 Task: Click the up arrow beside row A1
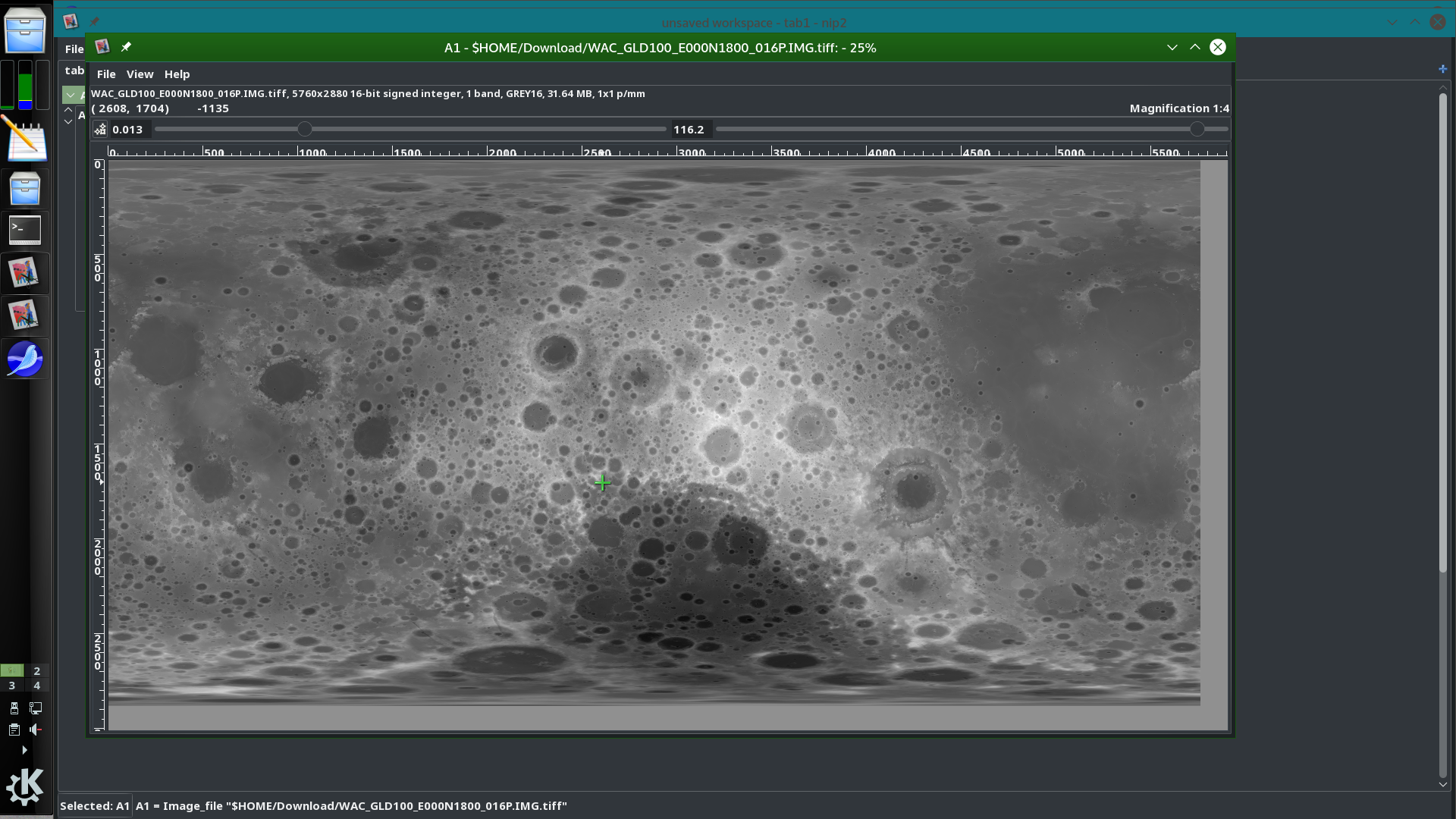[x=68, y=110]
